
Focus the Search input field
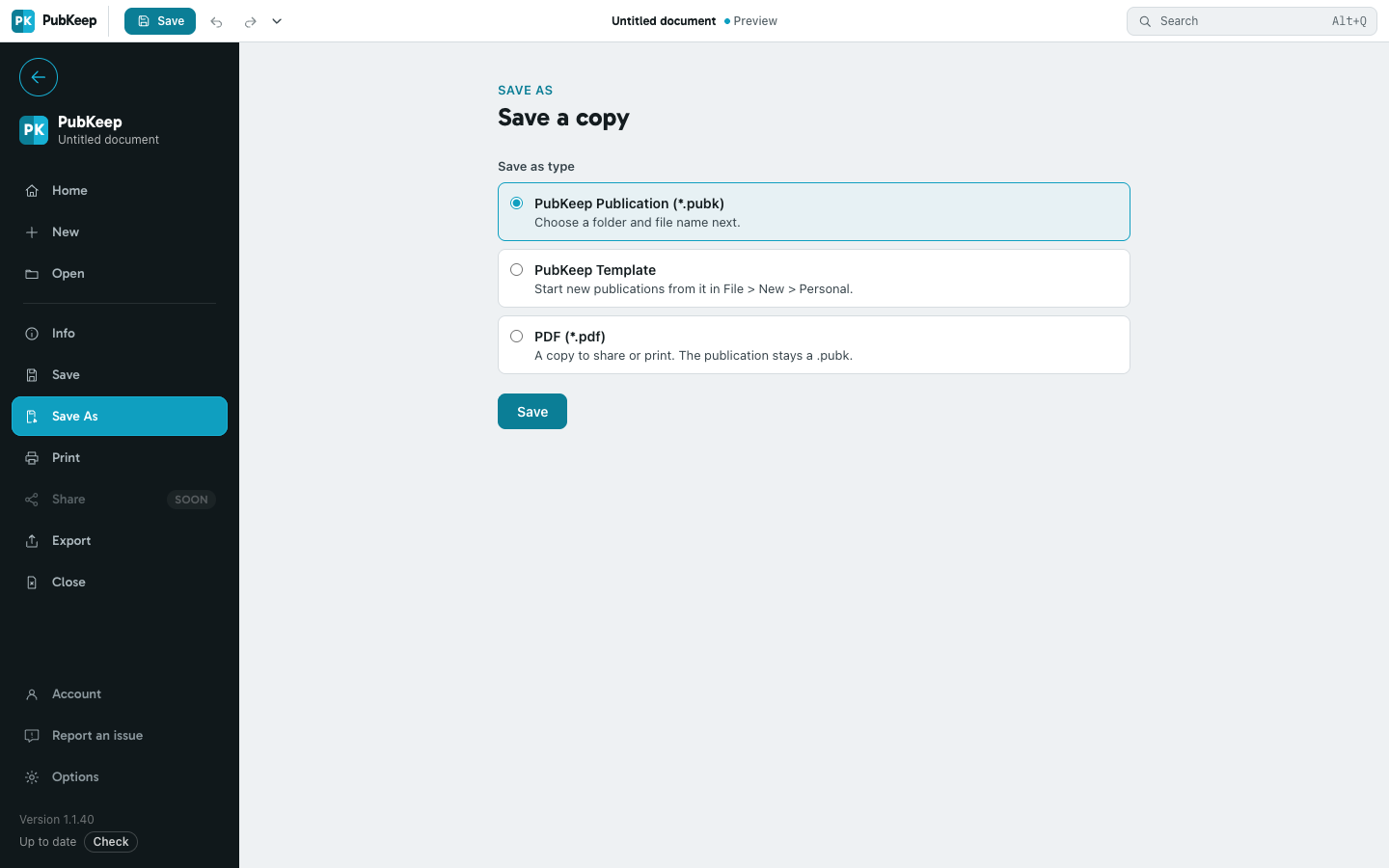[1252, 21]
